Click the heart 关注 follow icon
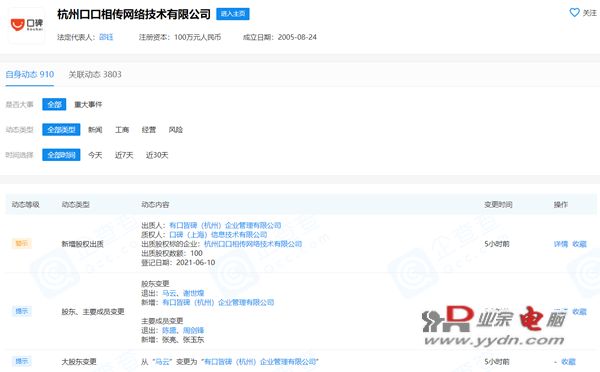 pos(574,13)
